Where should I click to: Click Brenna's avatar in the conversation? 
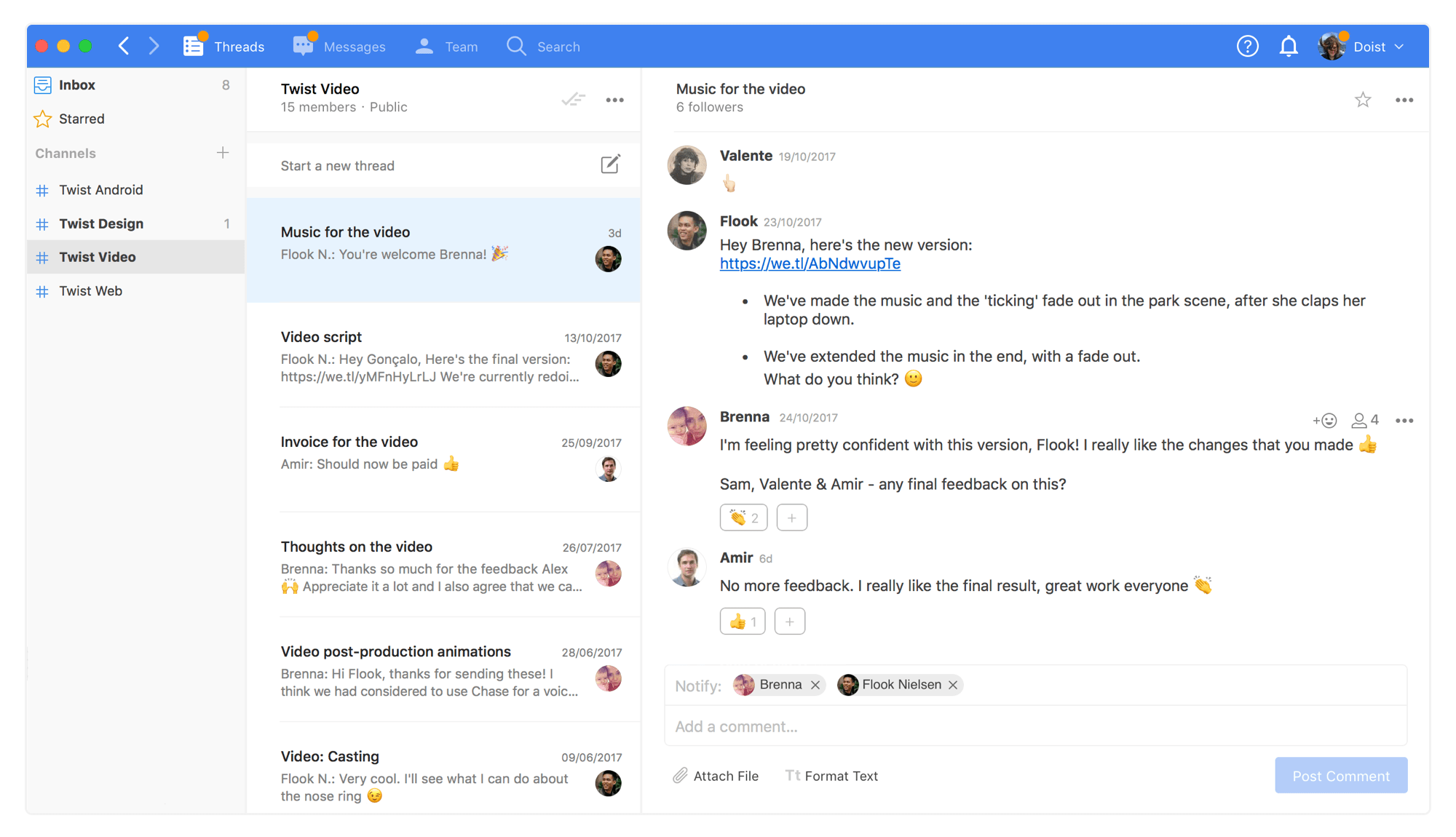(x=687, y=427)
